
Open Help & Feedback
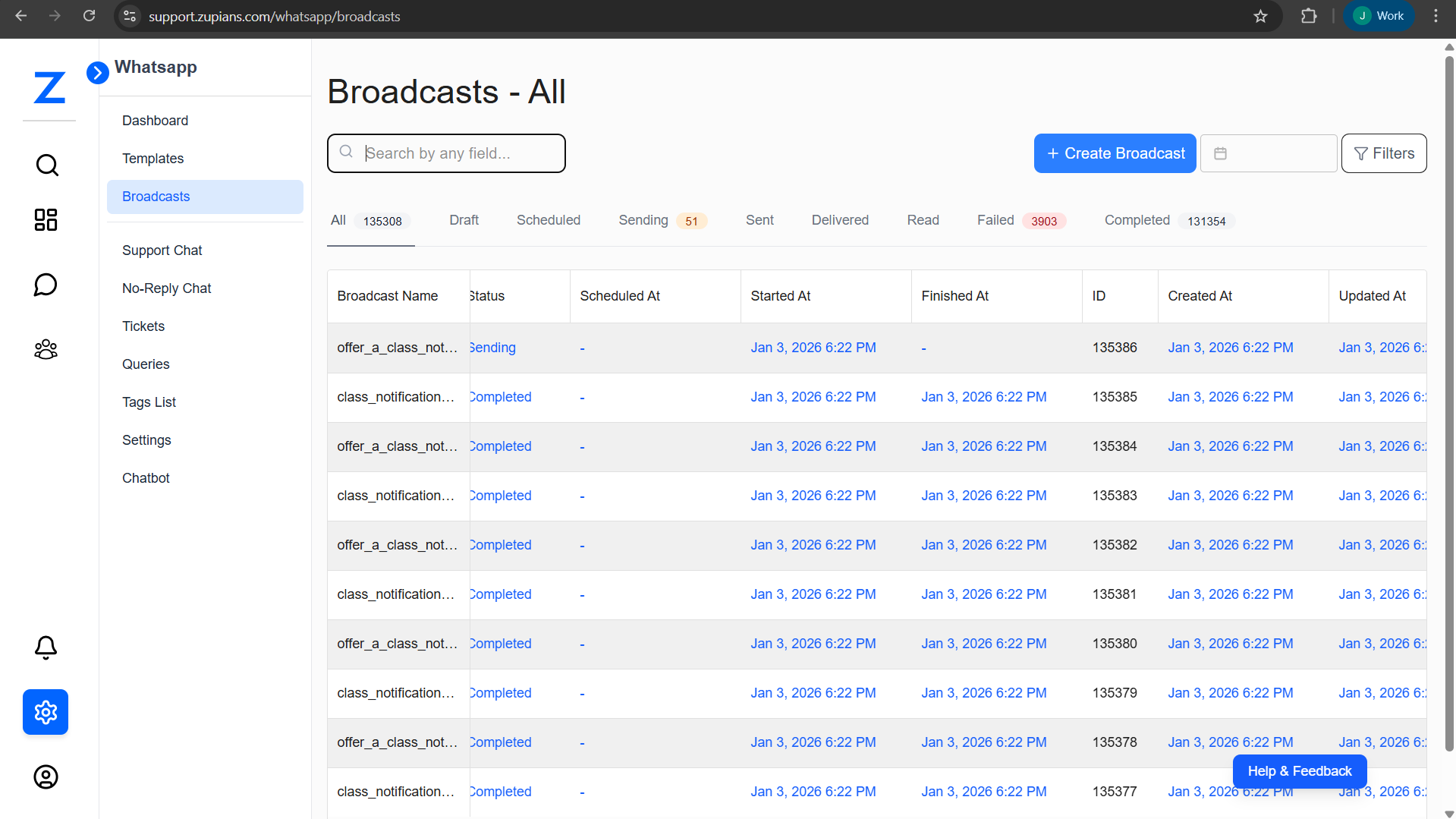[x=1299, y=770]
